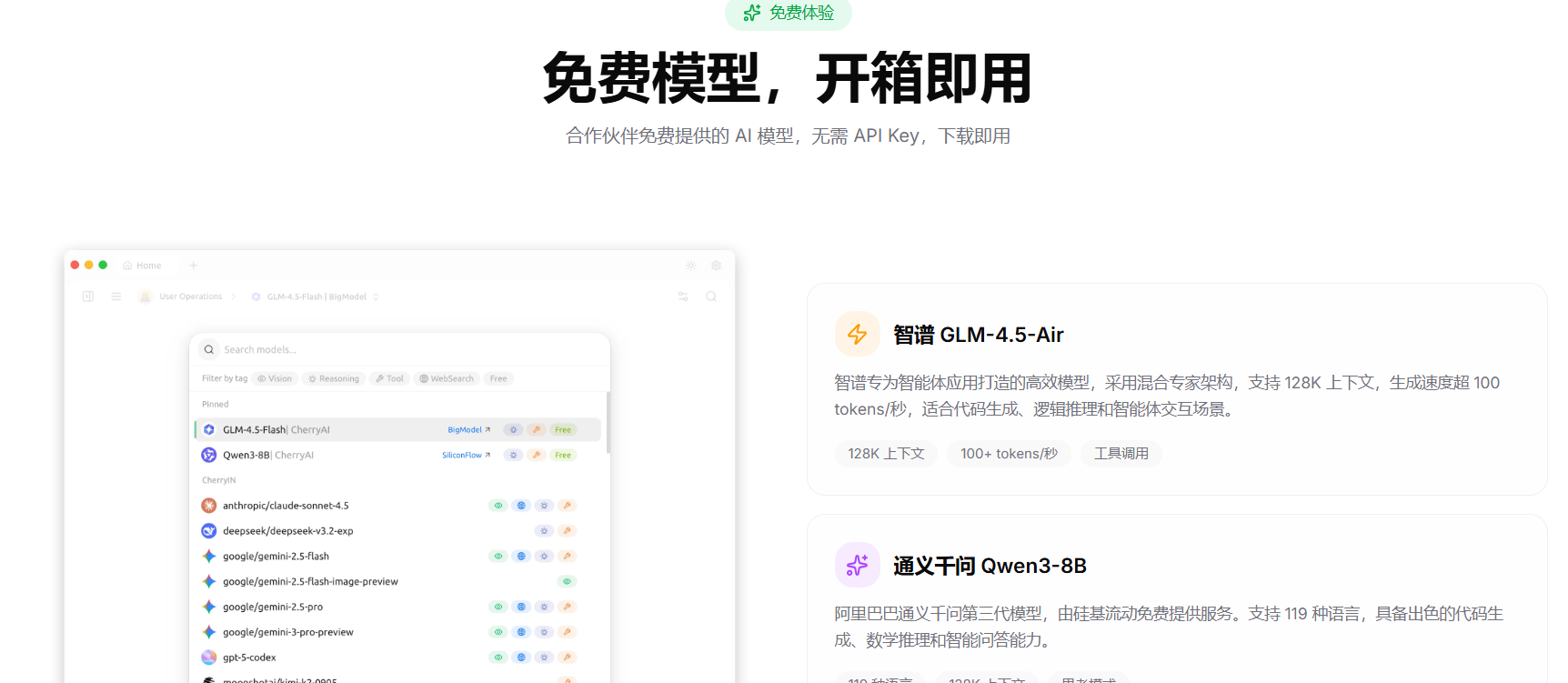The width and height of the screenshot is (1568, 683).
Task: Open the hamburger list menu icon
Action: pyautogui.click(x=116, y=296)
